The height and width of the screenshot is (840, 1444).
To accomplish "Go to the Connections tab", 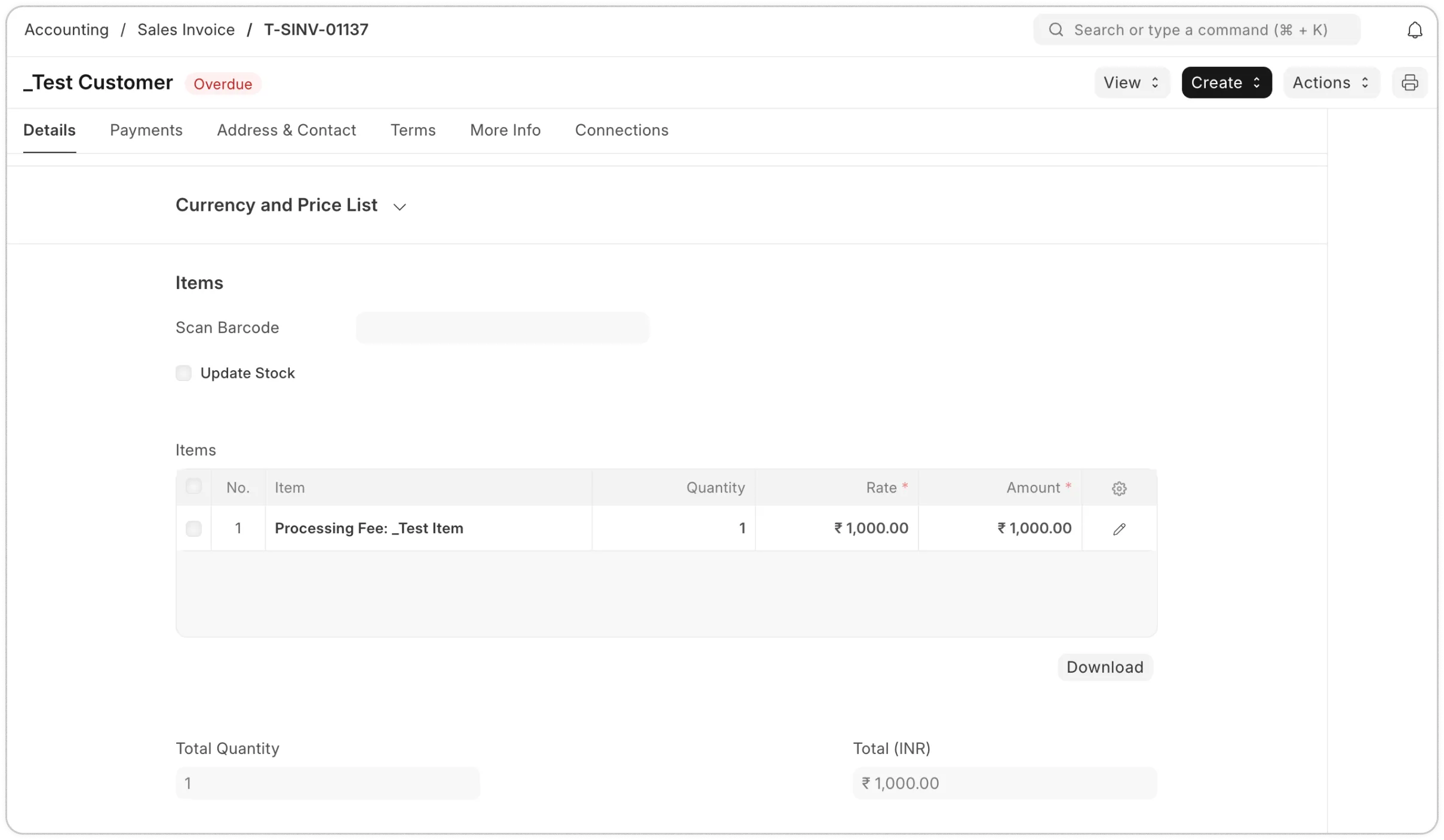I will [621, 130].
